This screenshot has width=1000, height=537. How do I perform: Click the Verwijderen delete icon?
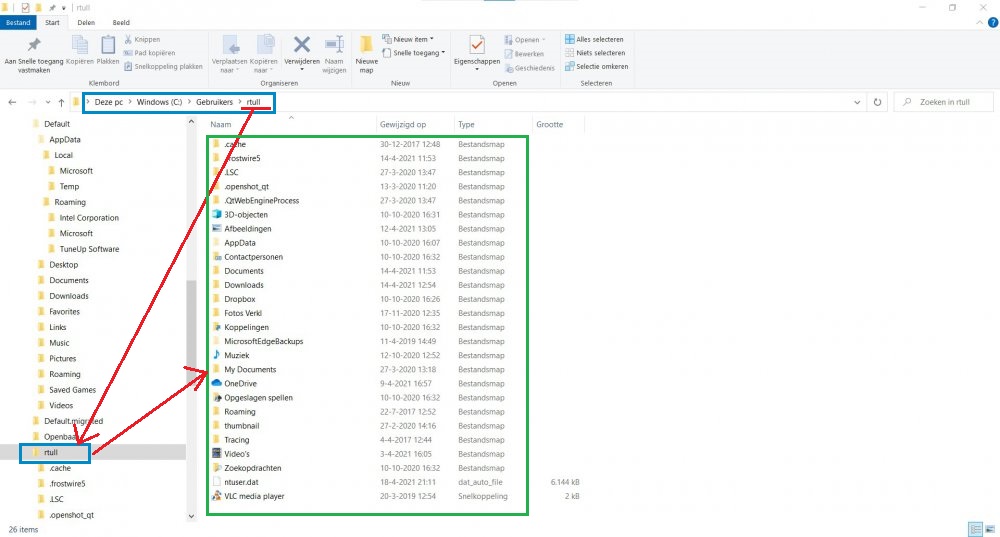(301, 48)
